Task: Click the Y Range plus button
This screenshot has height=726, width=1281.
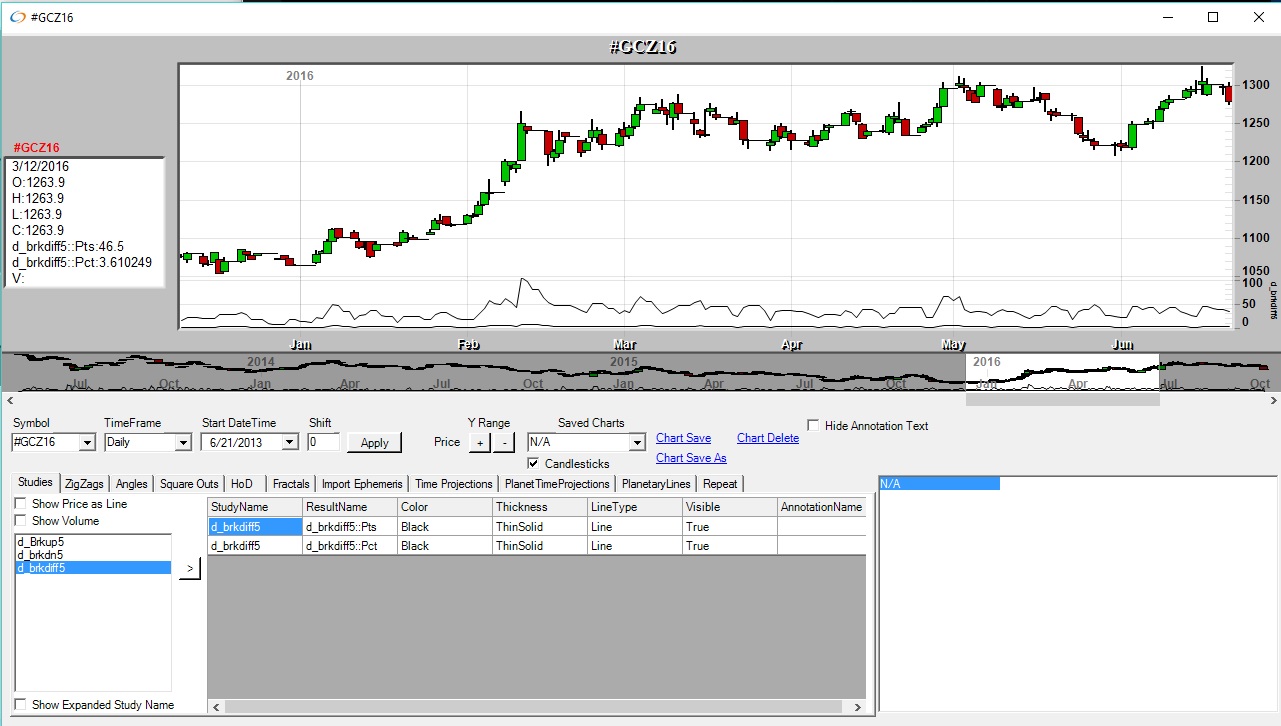Action: coord(479,442)
